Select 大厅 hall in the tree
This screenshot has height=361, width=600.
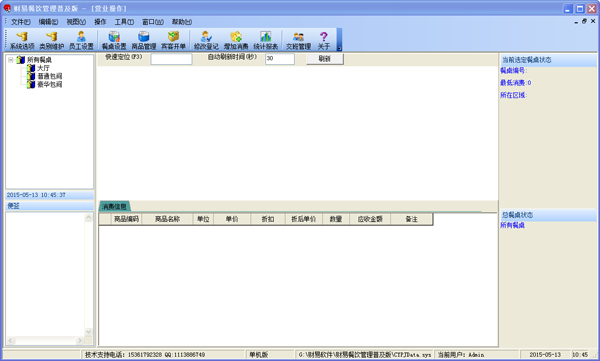click(43, 68)
